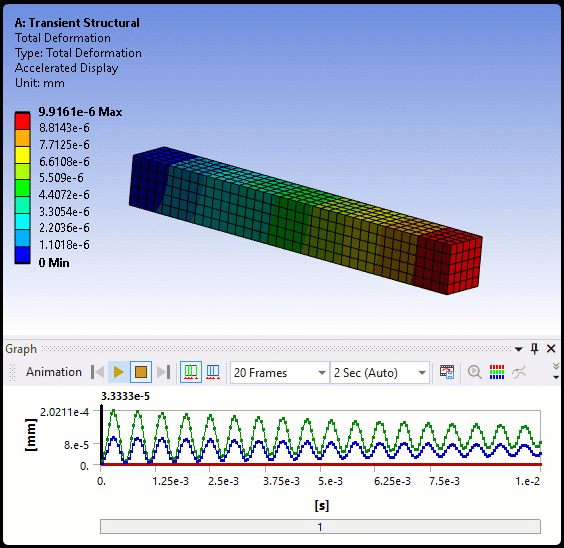Open the 20 Frames dropdown
This screenshot has height=548, width=564.
(x=279, y=373)
